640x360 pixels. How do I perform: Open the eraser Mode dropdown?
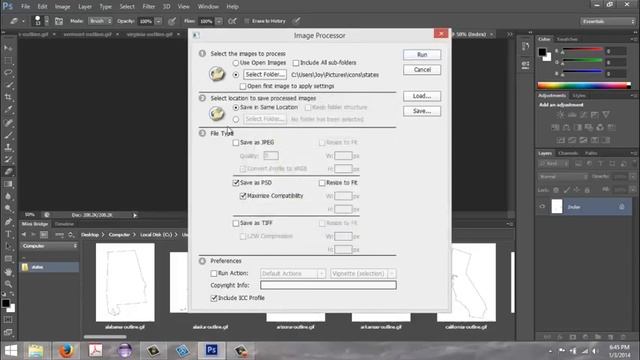(100, 21)
